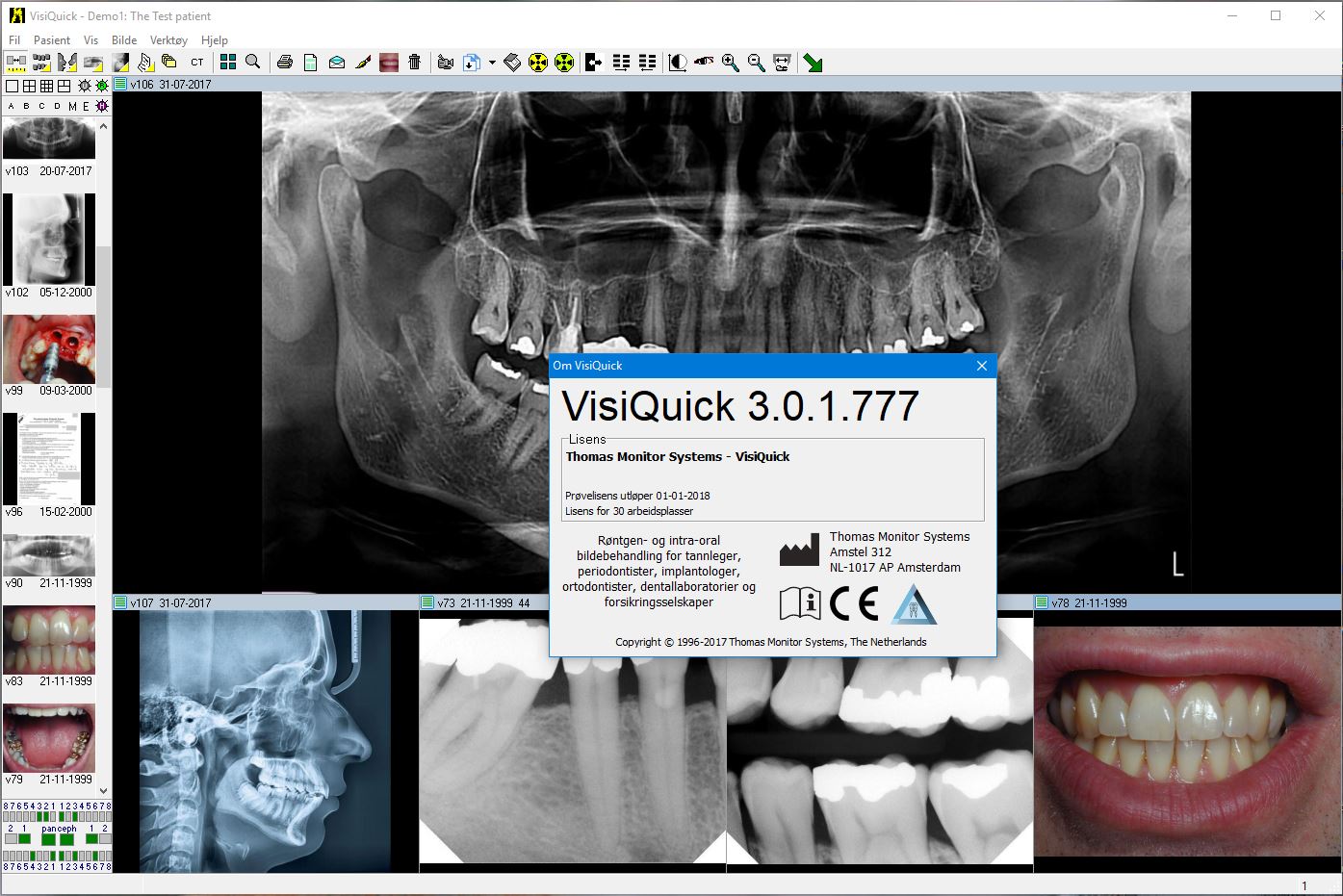Screen dimensions: 1343x896
Task: Toggle filter letter B
Action: 26,106
